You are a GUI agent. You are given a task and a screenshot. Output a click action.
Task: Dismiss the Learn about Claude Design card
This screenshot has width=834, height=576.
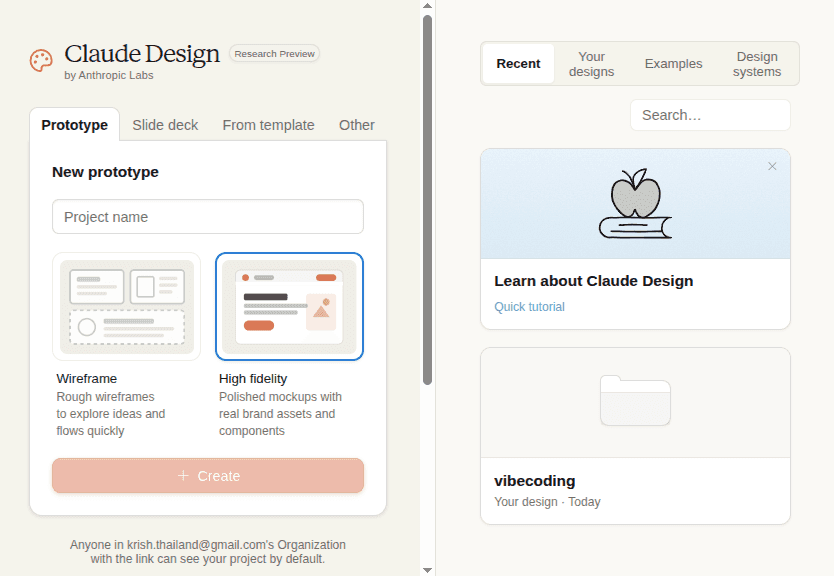[772, 166]
